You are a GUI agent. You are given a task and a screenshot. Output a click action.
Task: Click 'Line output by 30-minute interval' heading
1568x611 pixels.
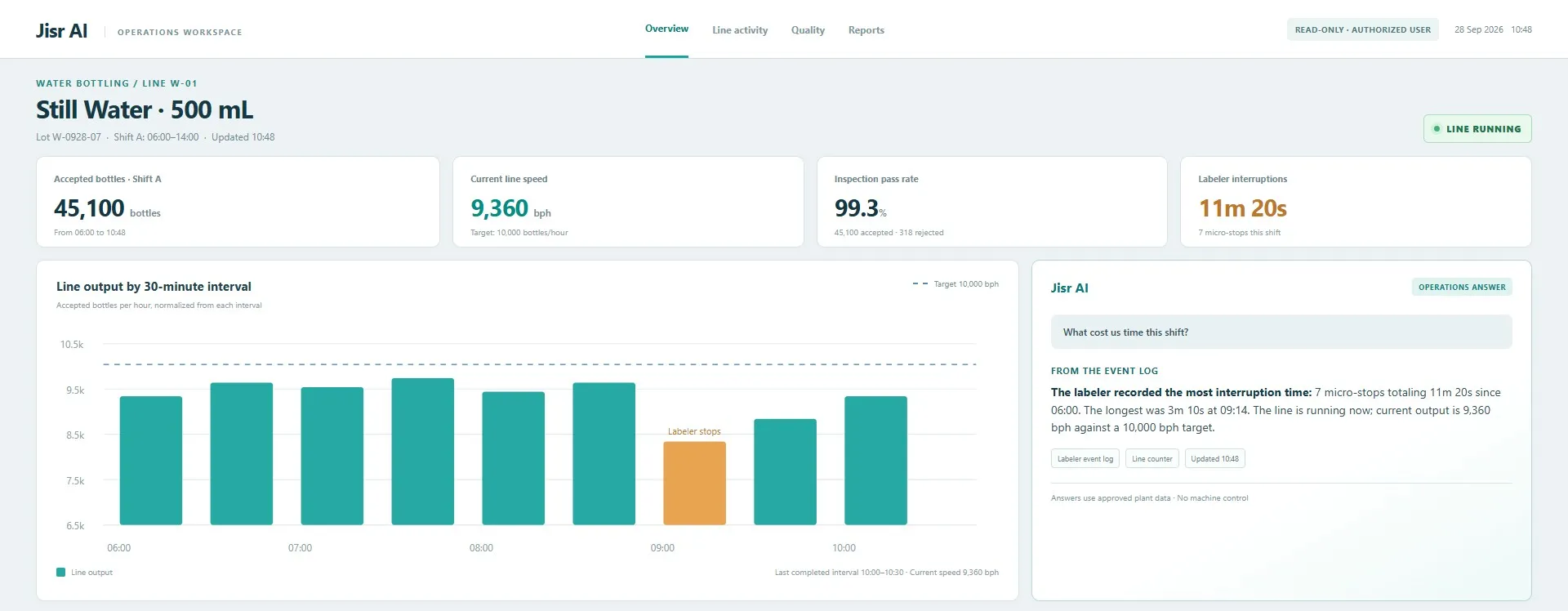pos(154,287)
